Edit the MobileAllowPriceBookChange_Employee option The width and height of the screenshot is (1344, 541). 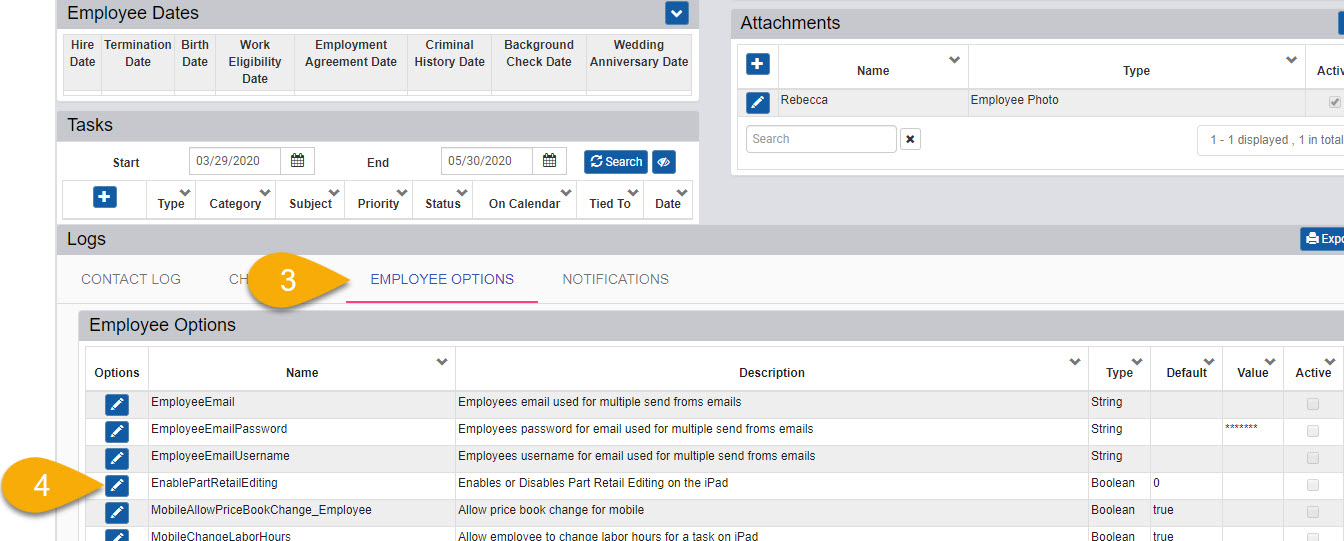tap(117, 512)
